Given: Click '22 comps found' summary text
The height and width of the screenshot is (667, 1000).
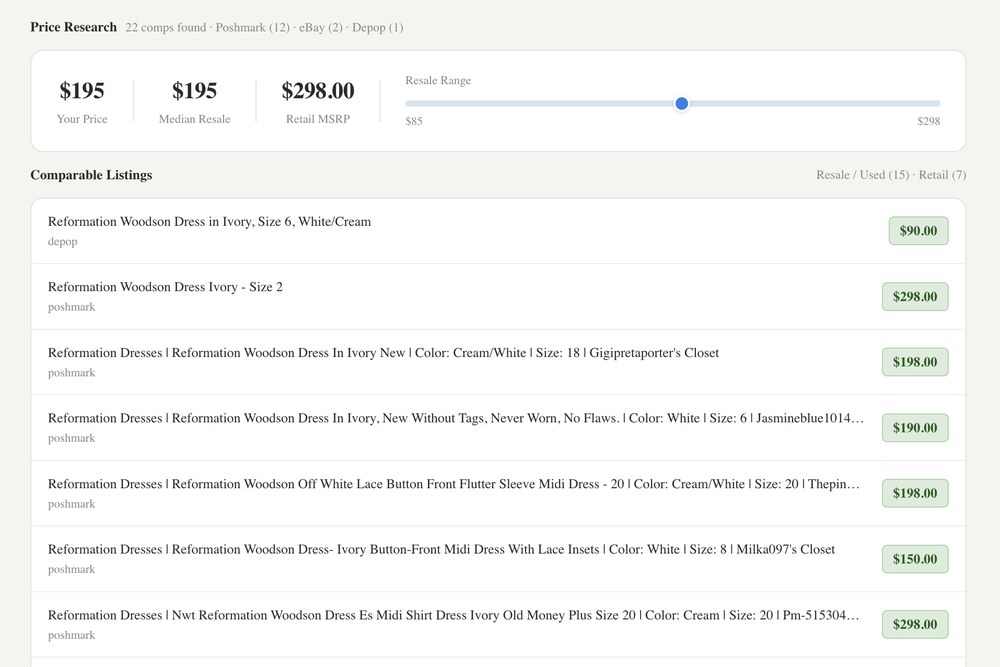Looking at the screenshot, I should pos(166,27).
